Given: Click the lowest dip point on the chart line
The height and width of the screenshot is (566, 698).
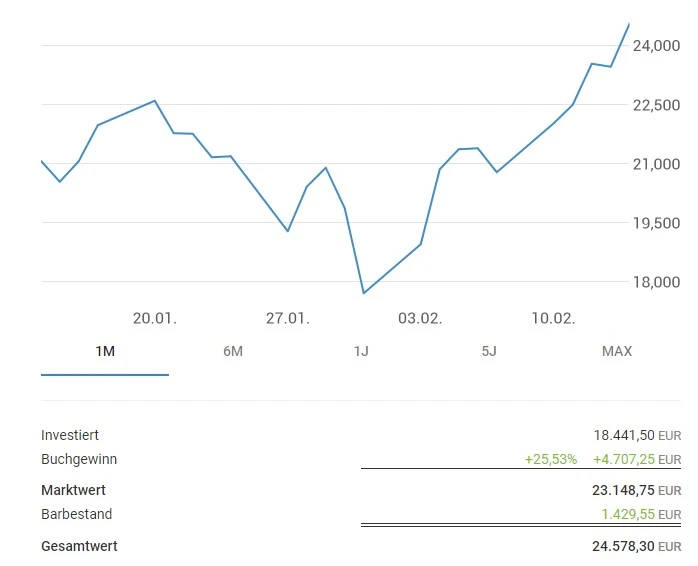Looking at the screenshot, I should (x=364, y=293).
